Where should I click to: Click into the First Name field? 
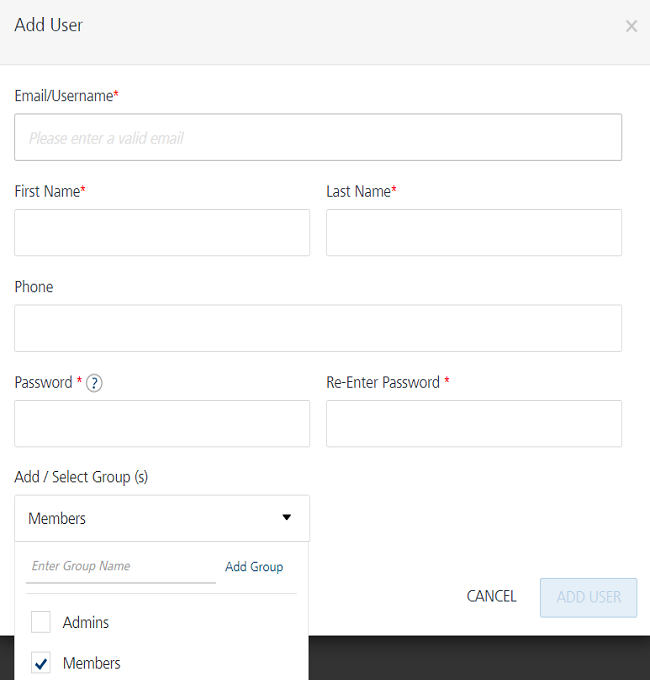coord(162,233)
